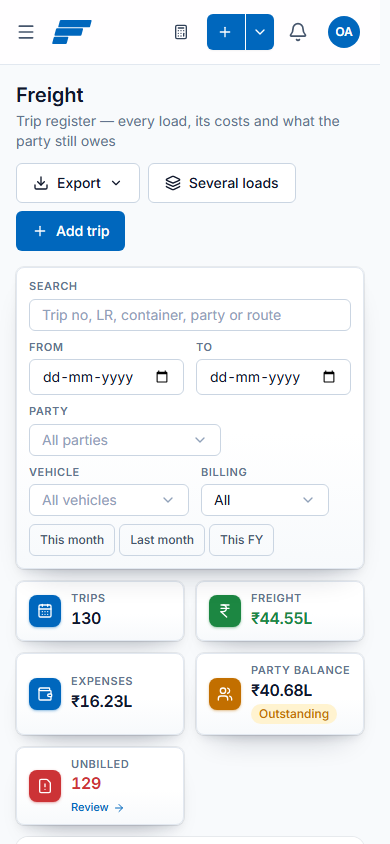Click the Unbilled count 129
This screenshot has height=844, width=390.
pyautogui.click(x=86, y=783)
